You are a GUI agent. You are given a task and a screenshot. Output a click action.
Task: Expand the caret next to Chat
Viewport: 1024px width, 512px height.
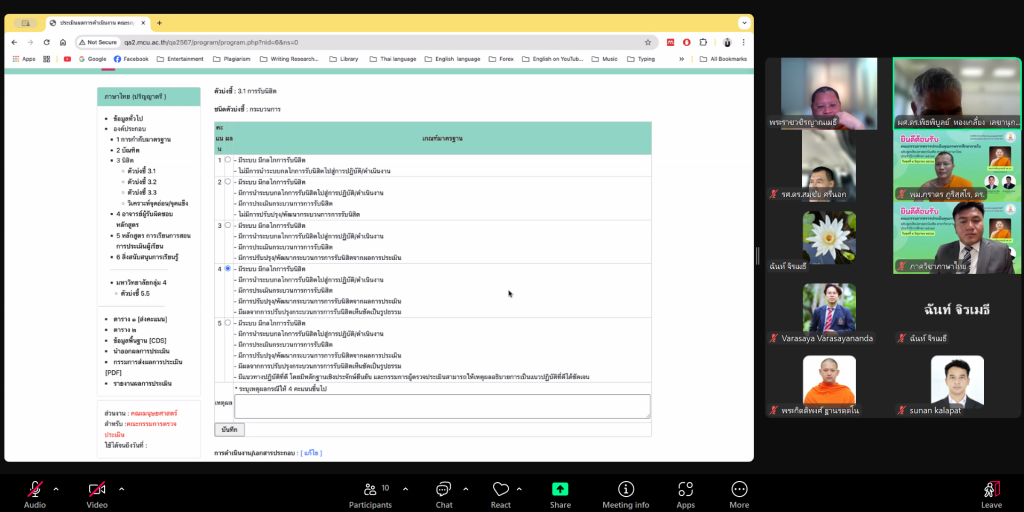click(466, 488)
